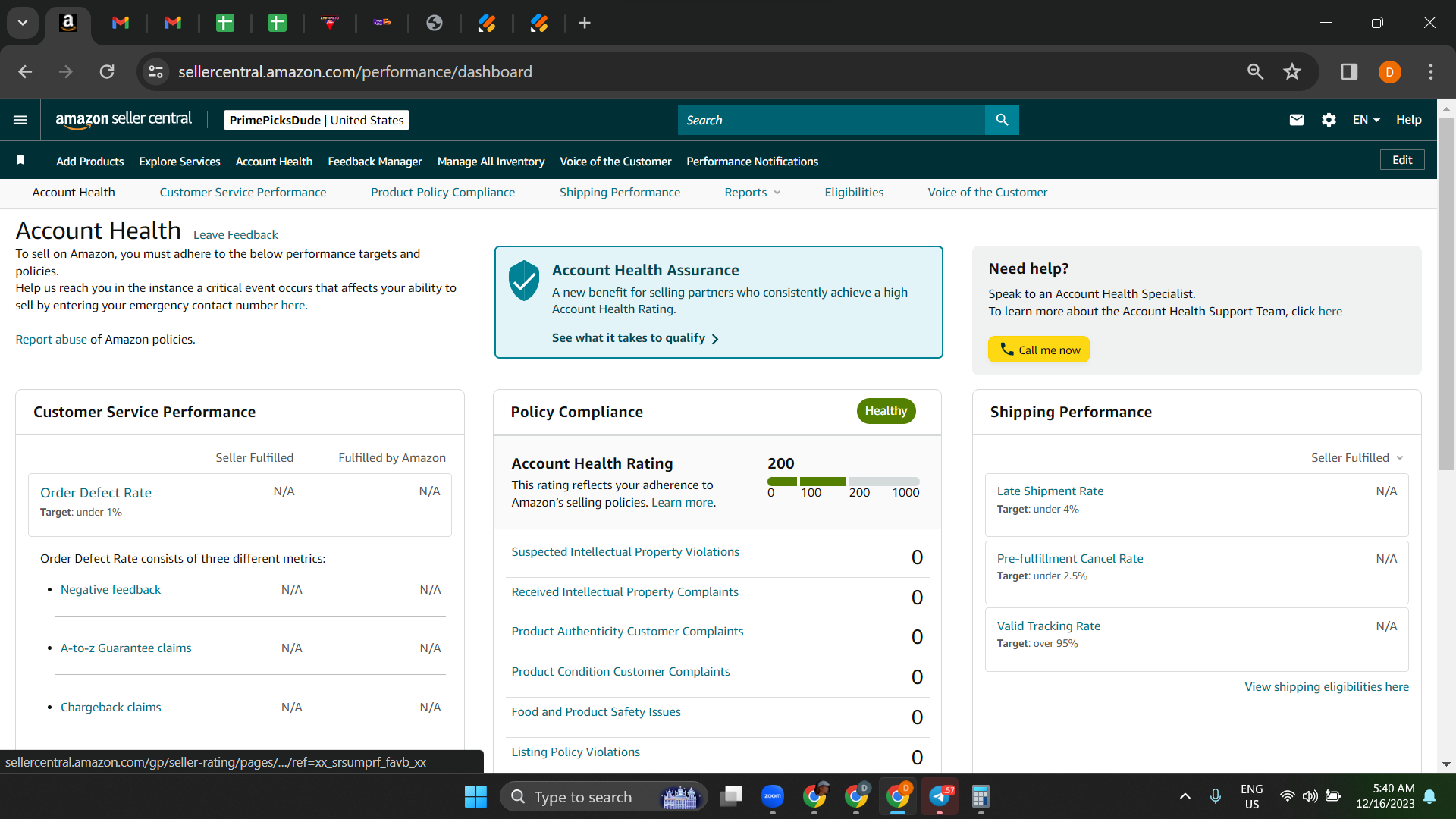Show hidden system tray icons
Screen dimensions: 1456x819
tap(1185, 796)
